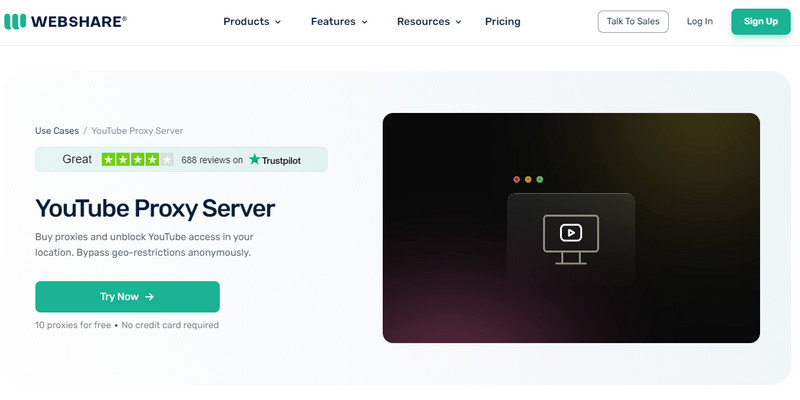Click the Trustpilot star logo

click(x=255, y=159)
